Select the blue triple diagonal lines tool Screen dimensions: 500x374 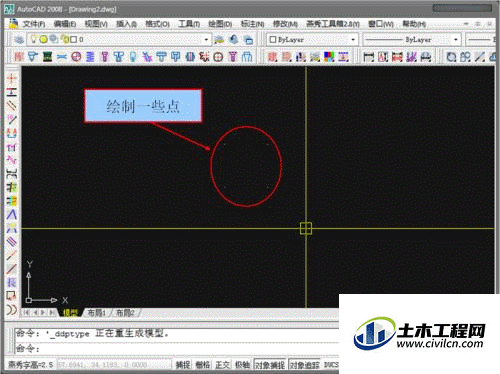pos(11,242)
